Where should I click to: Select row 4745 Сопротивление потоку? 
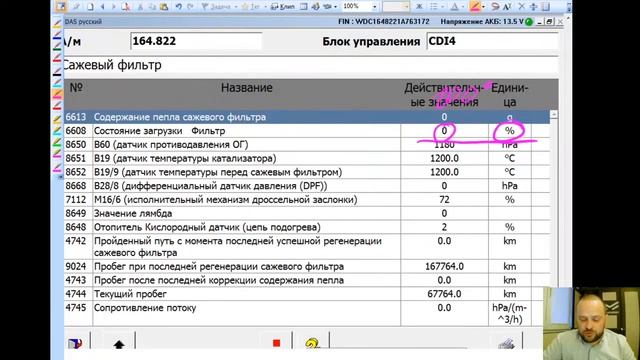click(x=304, y=313)
